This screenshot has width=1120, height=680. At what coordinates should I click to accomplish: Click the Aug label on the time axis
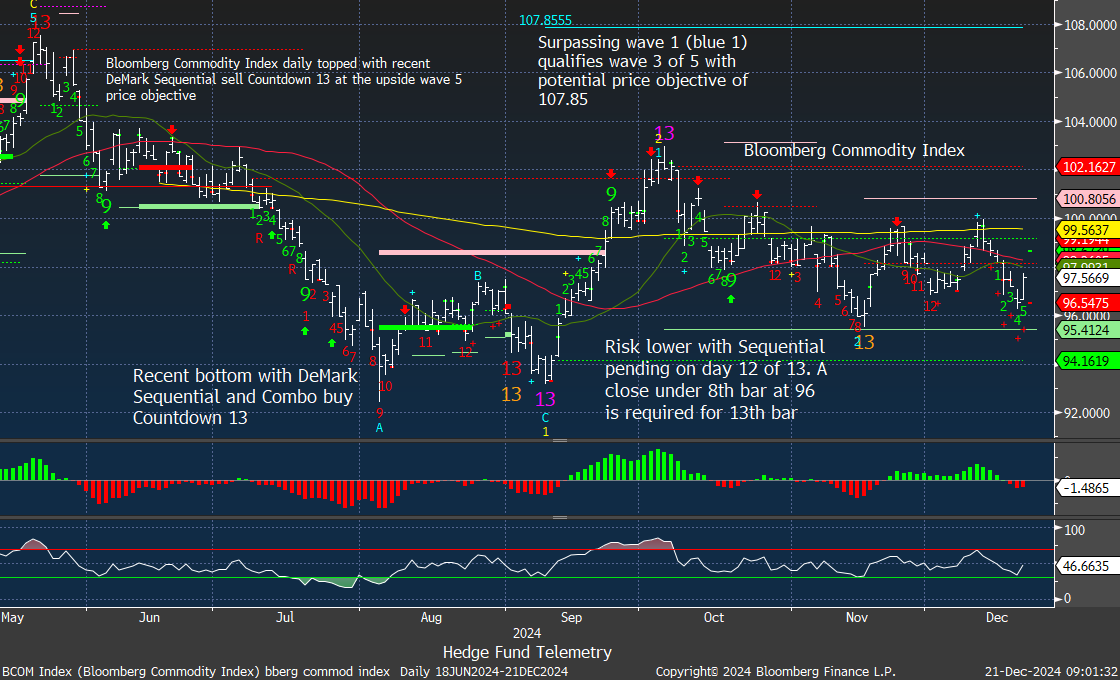(x=431, y=616)
